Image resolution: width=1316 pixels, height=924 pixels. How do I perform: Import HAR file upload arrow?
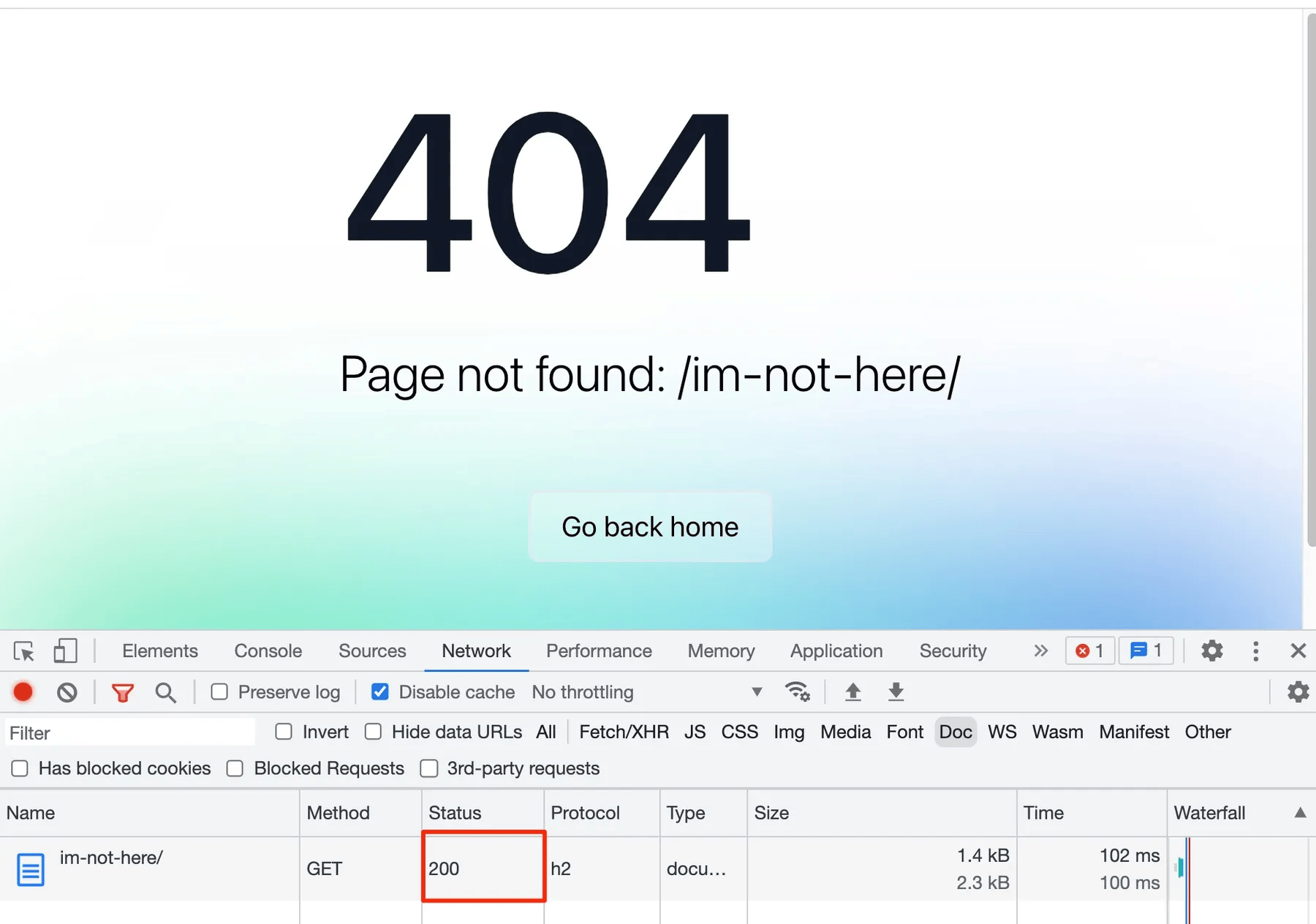click(852, 692)
